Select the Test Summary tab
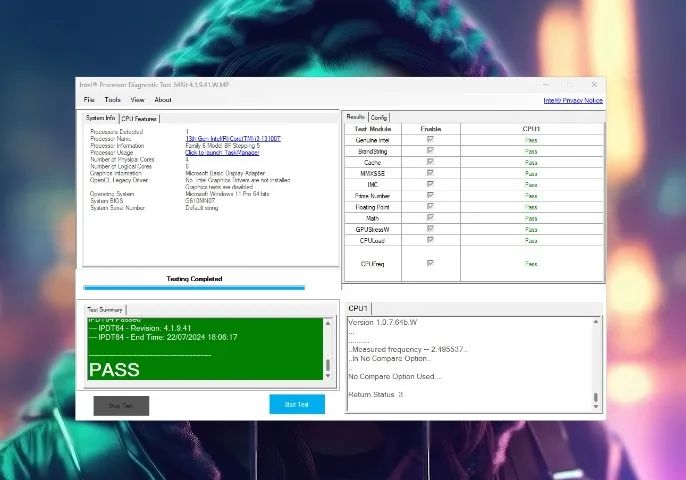Viewport: 686px width, 480px height. pyautogui.click(x=104, y=309)
